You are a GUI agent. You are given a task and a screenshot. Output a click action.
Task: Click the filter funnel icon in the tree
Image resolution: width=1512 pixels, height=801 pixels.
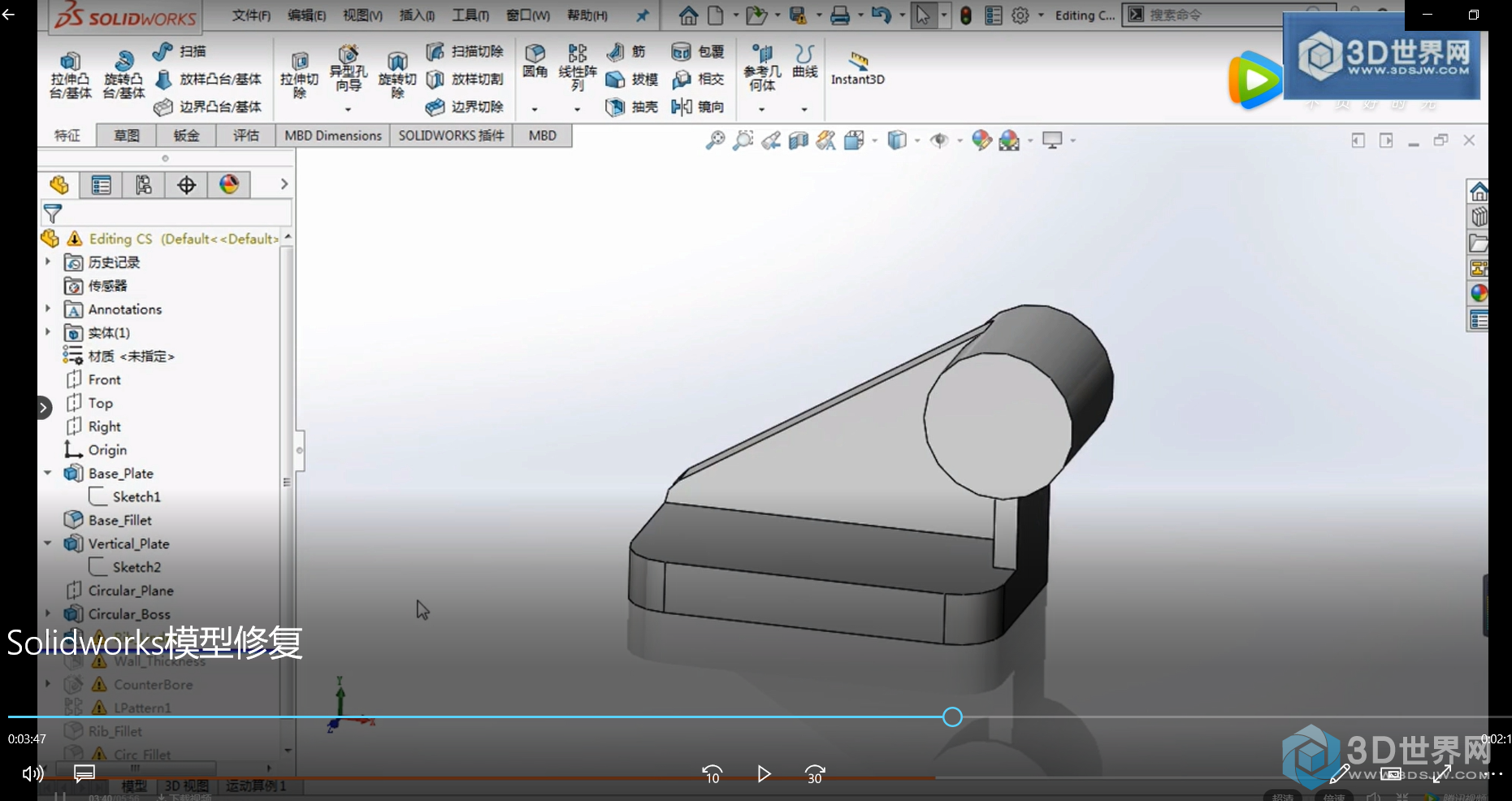point(53,214)
